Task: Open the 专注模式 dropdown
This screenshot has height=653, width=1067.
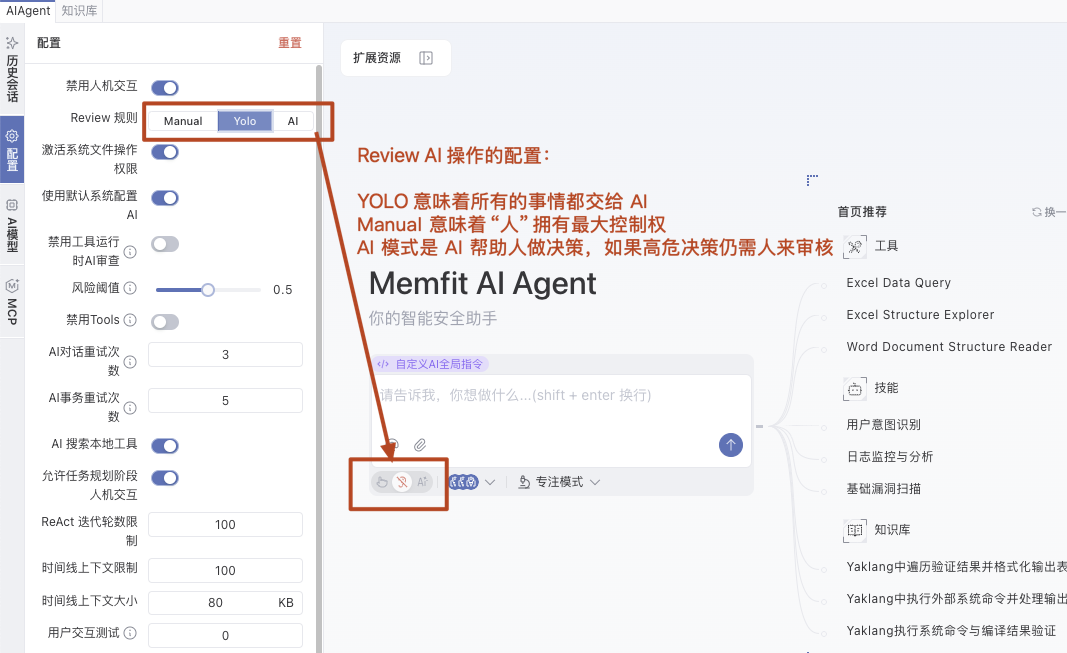Action: (x=559, y=482)
